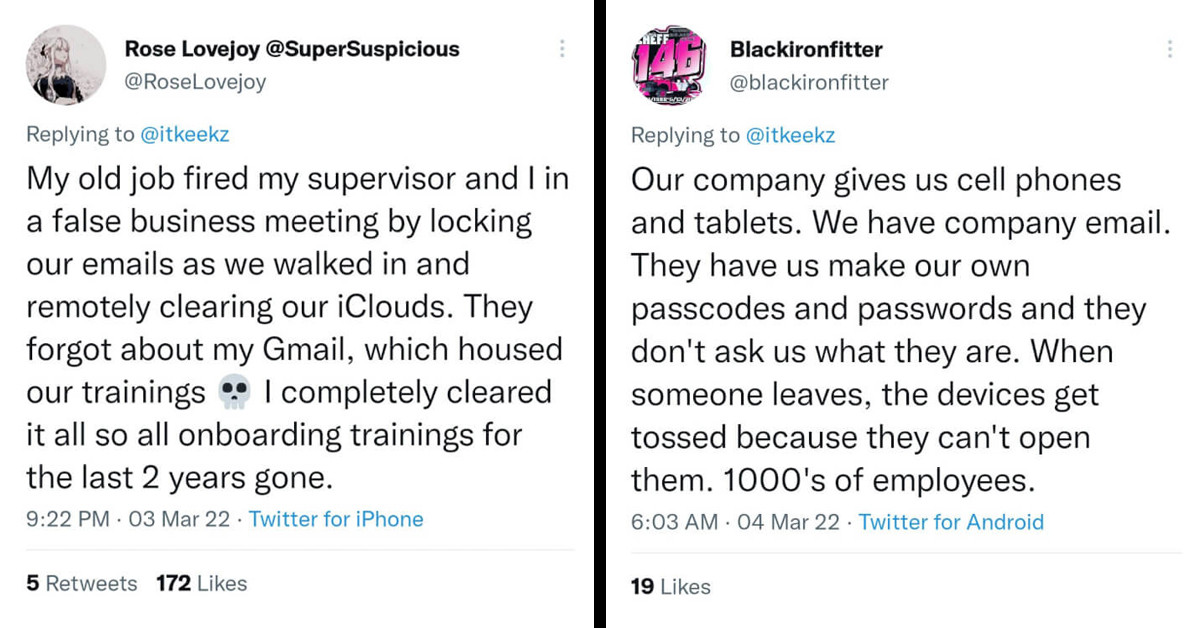The image size is (1200, 628).
Task: View the 5 Retweets list
Action: pos(80,583)
